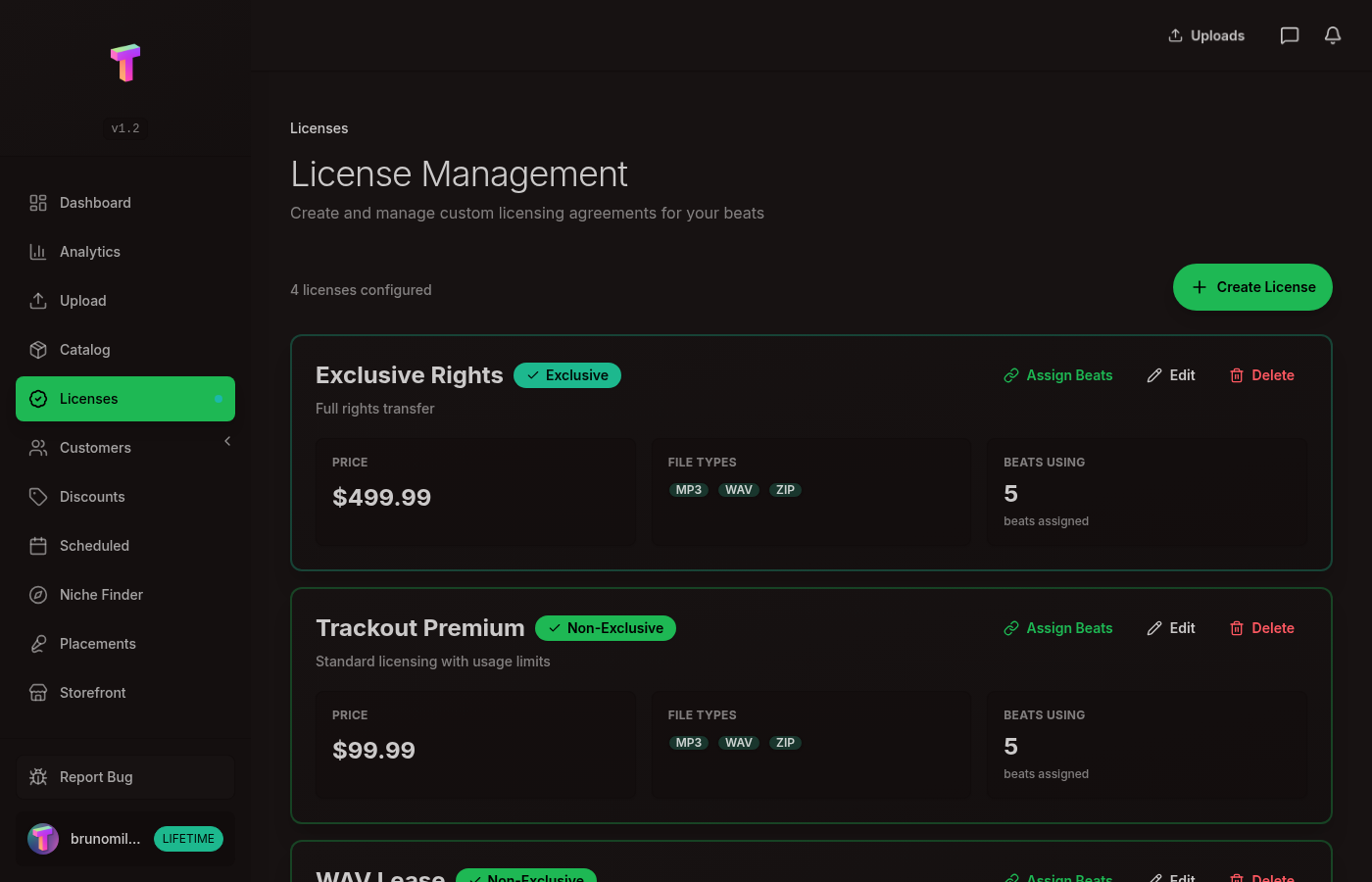Collapse the Customers section chevron
The image size is (1372, 882).
click(227, 441)
